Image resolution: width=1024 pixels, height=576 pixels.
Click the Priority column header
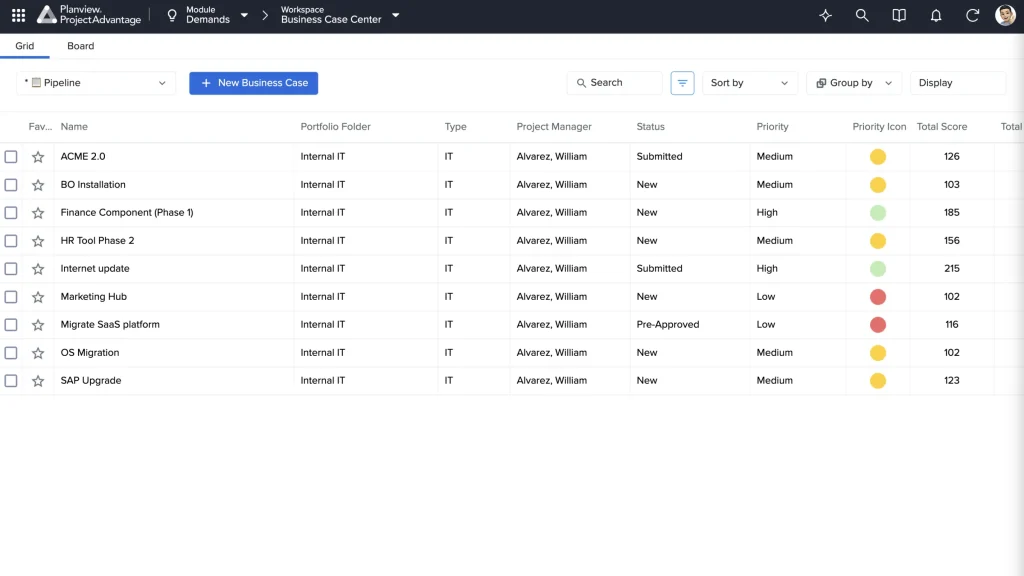click(x=772, y=127)
